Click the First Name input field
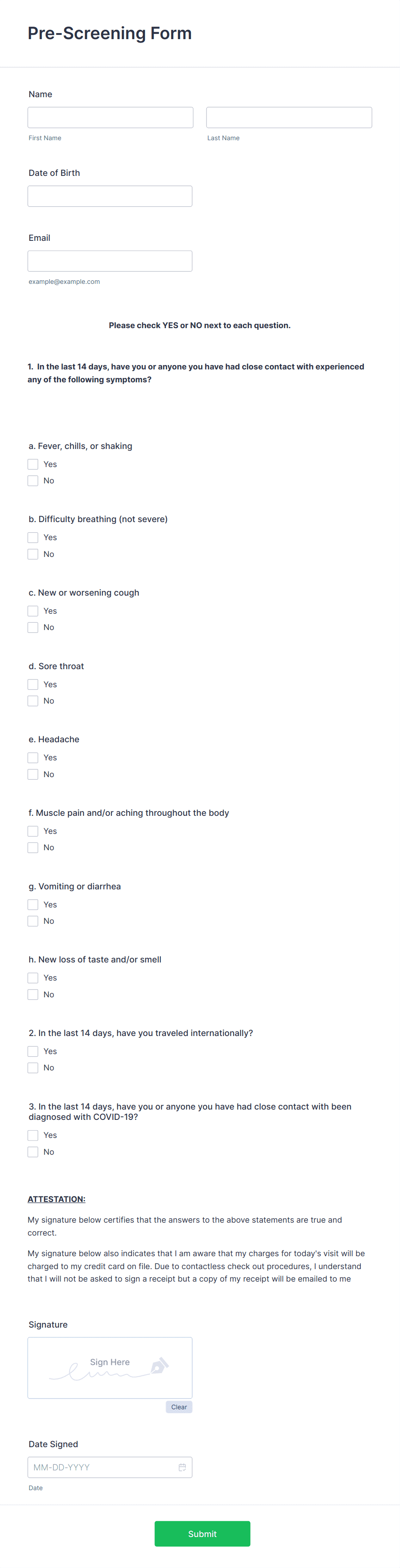This screenshot has height=1568, width=400. (x=110, y=117)
